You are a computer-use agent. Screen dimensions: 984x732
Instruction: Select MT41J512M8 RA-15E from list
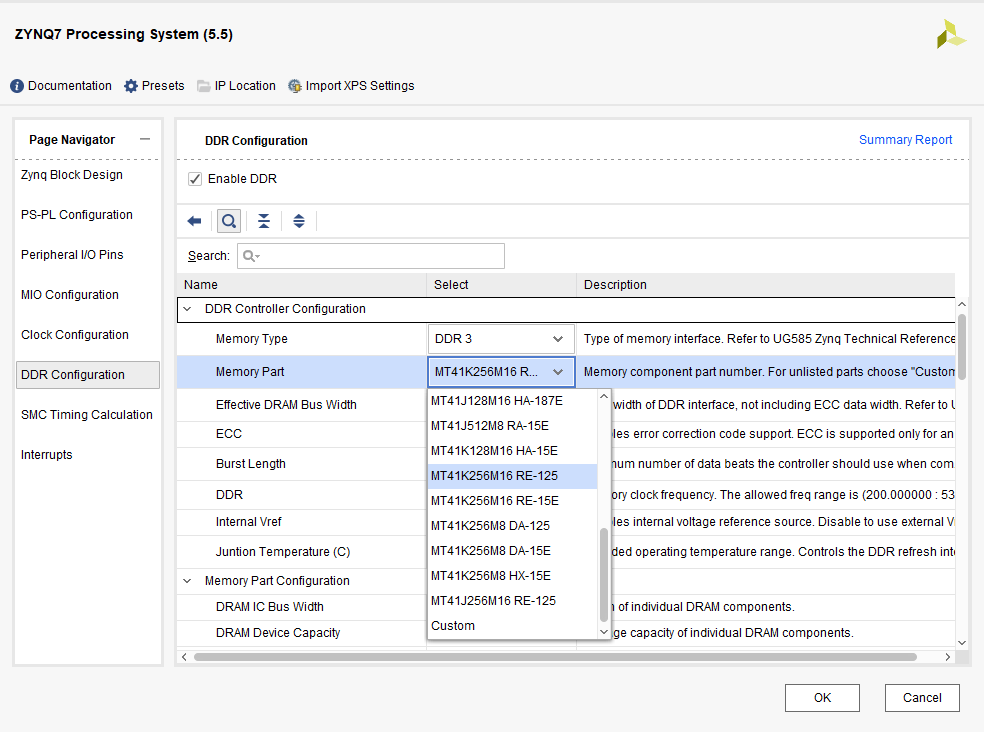[513, 426]
